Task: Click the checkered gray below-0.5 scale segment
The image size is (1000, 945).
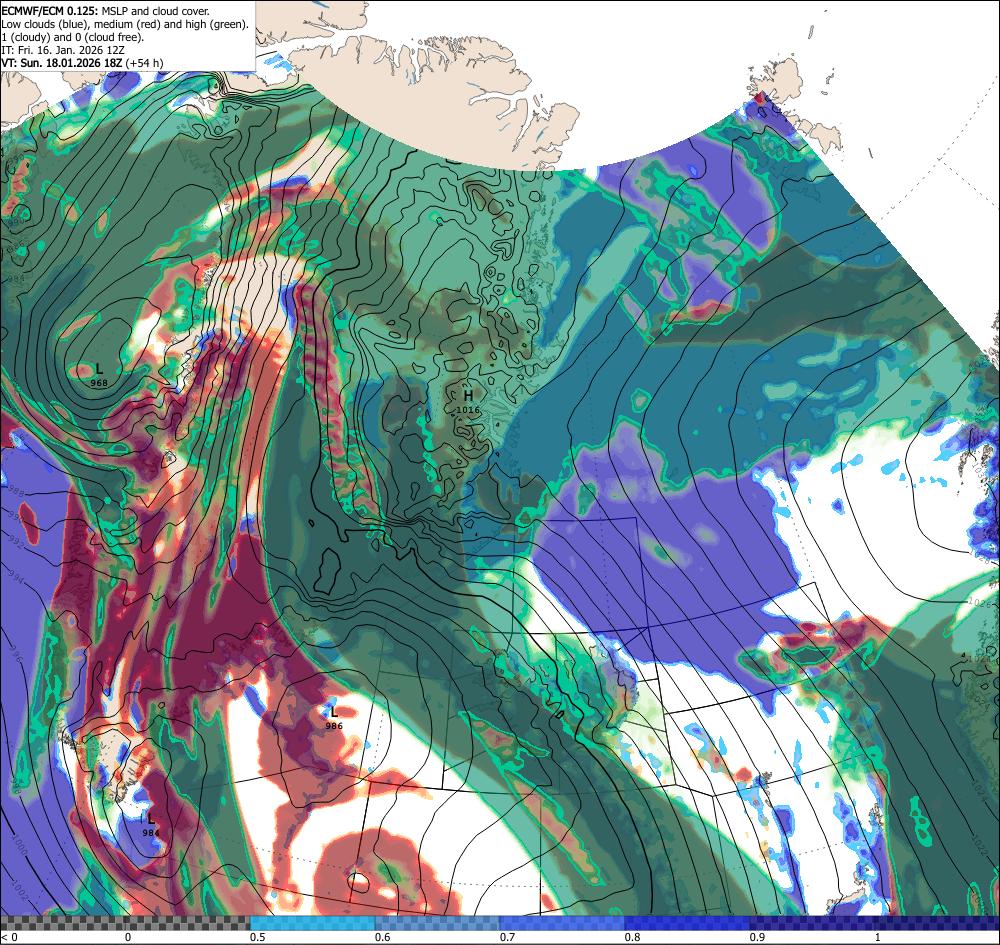Action: pyautogui.click(x=125, y=923)
